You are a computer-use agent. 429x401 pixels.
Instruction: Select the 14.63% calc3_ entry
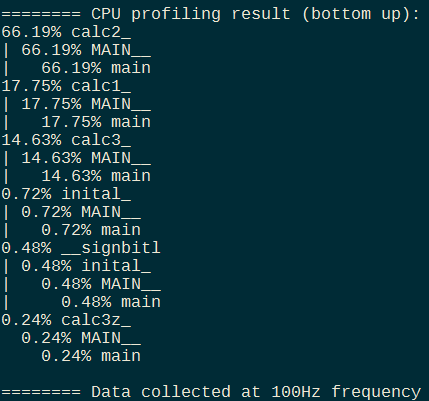[66, 140]
